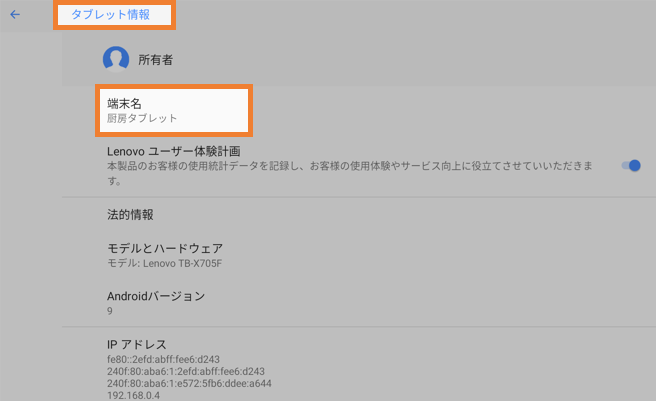This screenshot has width=656, height=401.
Task: Click the IP value 192.168.0.4
Action: point(133,395)
